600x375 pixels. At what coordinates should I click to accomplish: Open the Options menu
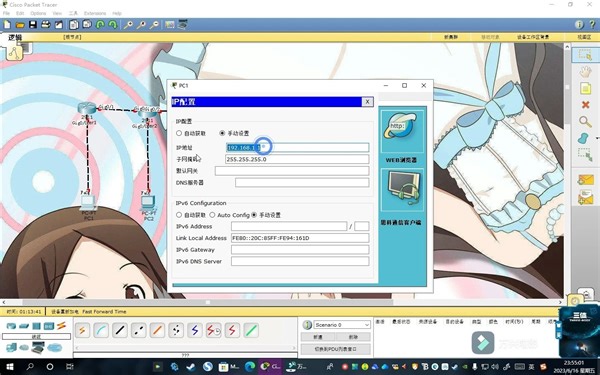(x=38, y=13)
